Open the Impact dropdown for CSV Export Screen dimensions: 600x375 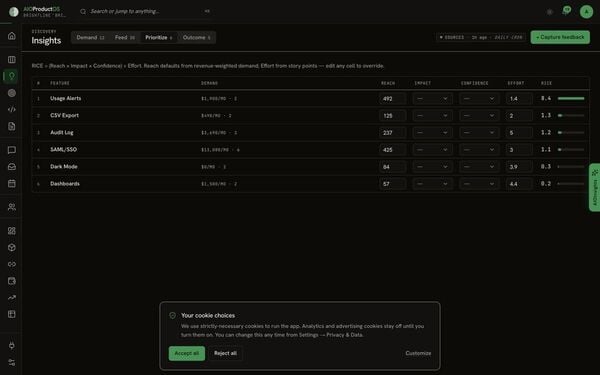tap(432, 116)
